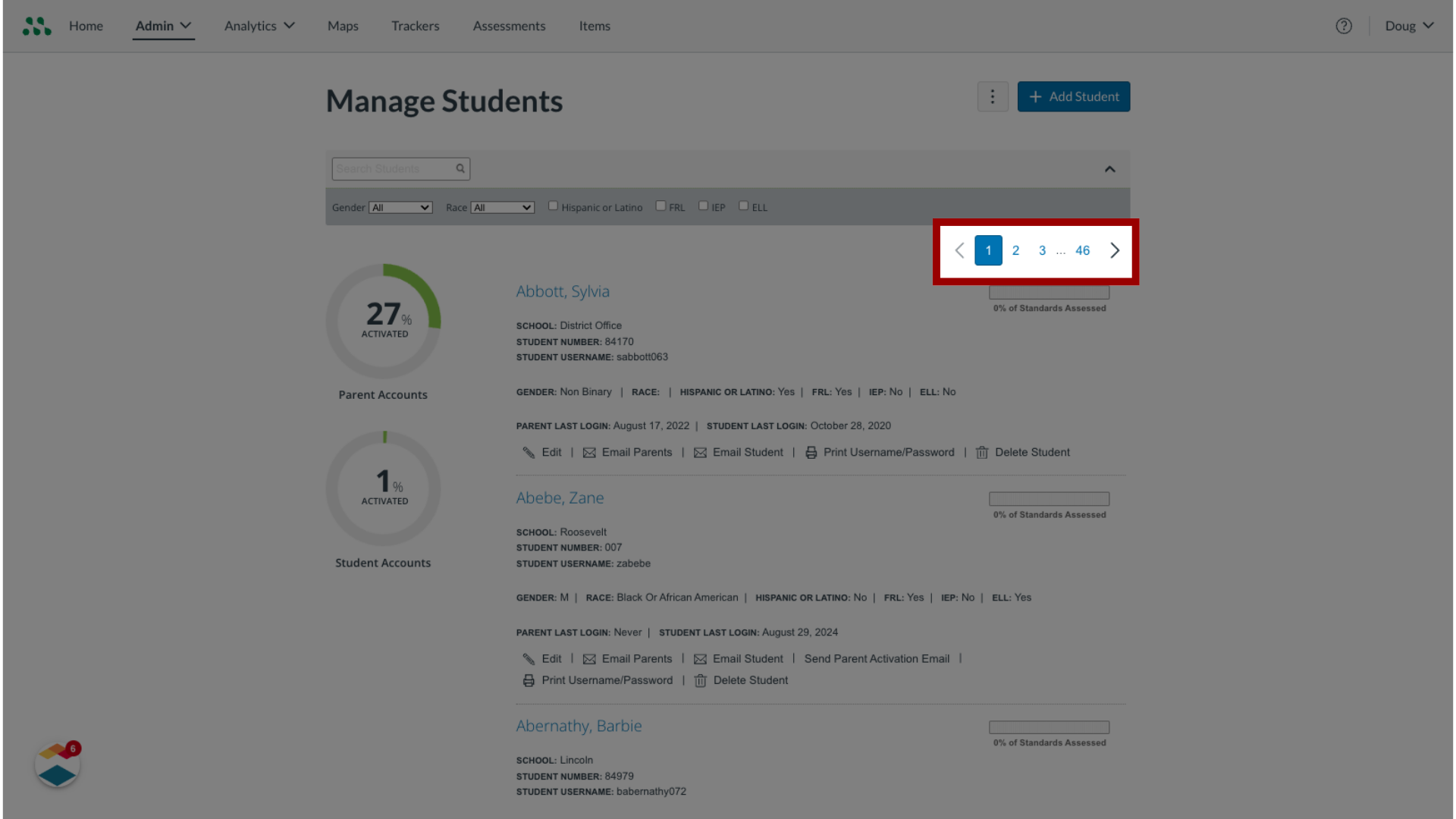Open the Admin menu
Viewport: 1456px width, 819px height.
tap(163, 25)
